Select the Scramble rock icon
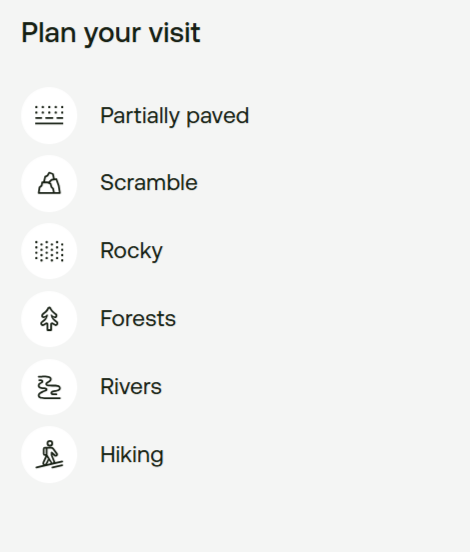The height and width of the screenshot is (552, 470). [x=49, y=183]
